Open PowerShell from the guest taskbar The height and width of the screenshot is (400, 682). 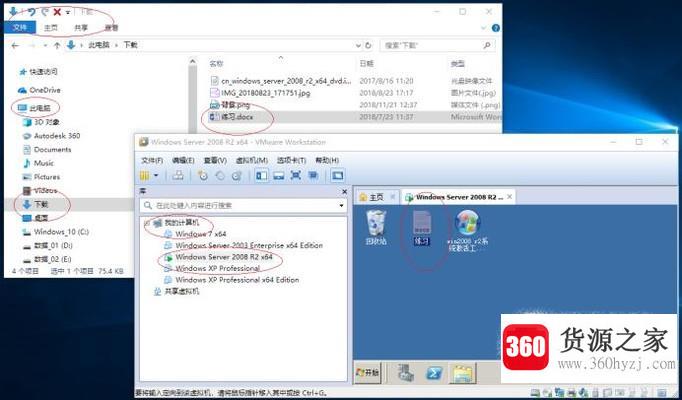434,373
